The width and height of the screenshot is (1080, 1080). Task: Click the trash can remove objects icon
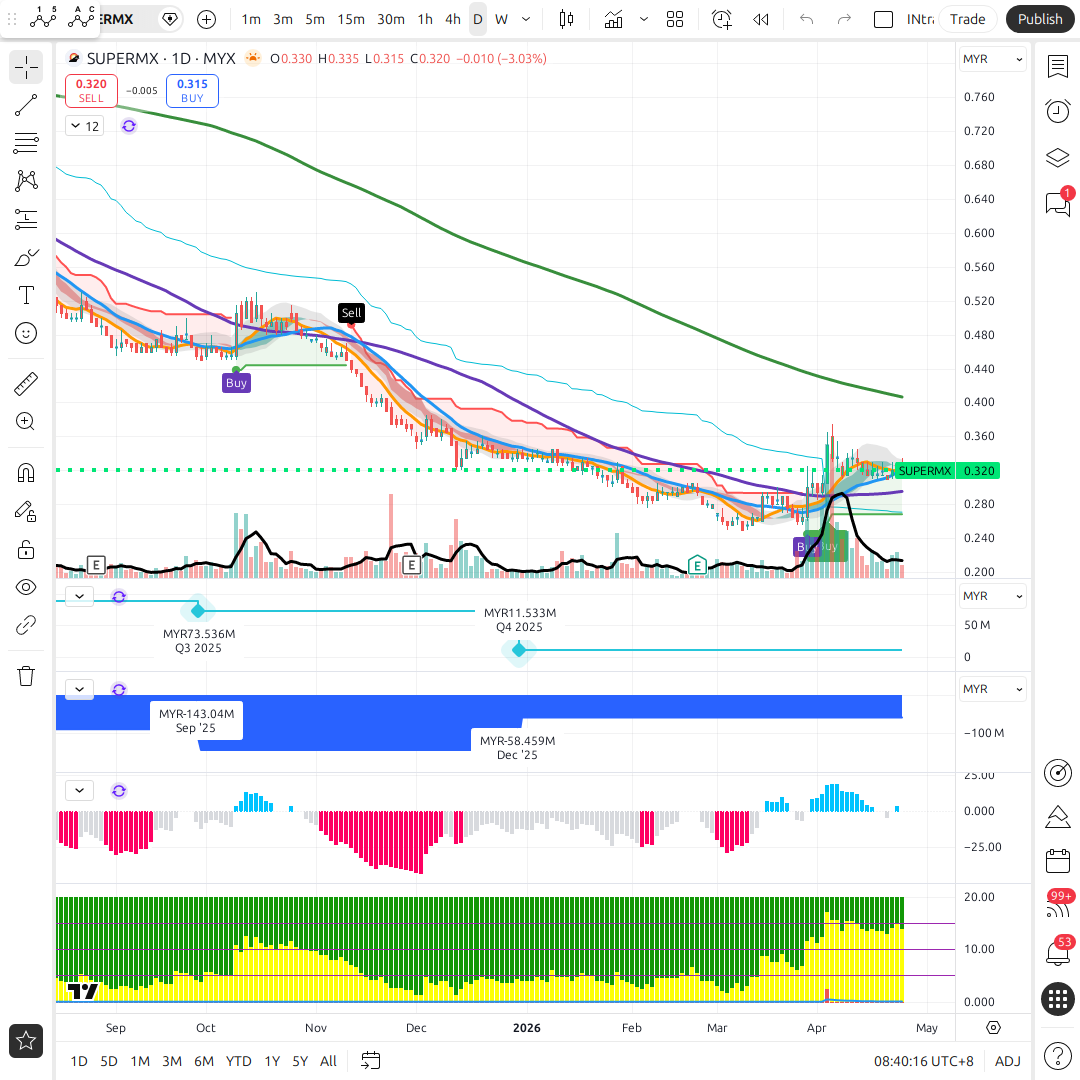click(x=26, y=676)
